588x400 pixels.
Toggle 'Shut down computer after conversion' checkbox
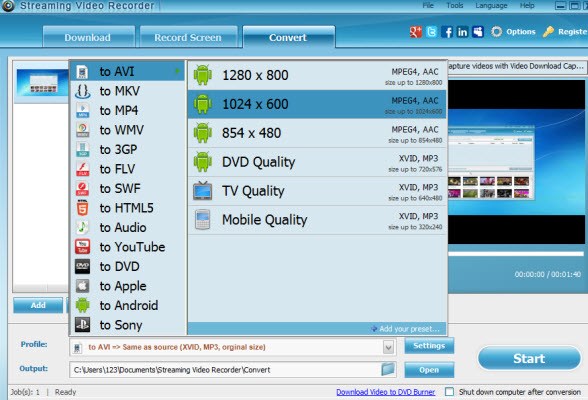tap(449, 392)
